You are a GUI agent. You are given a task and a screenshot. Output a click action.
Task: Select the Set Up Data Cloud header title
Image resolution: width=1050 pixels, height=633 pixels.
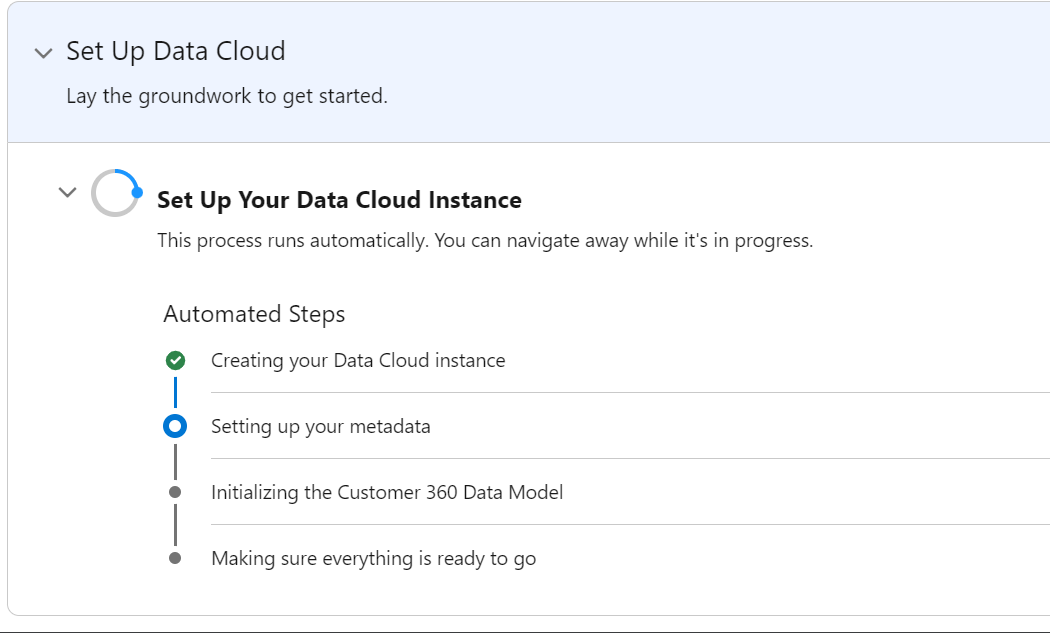tap(176, 51)
